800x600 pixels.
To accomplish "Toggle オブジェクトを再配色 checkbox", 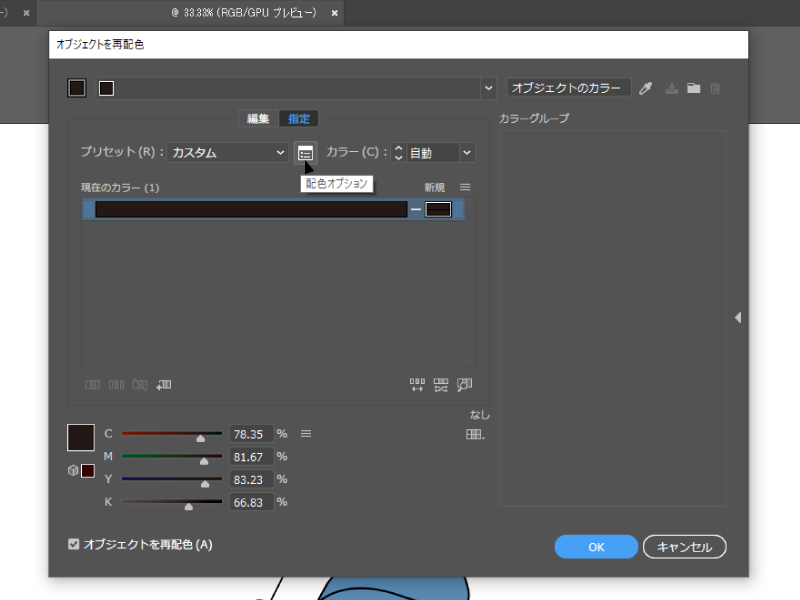I will 73,545.
